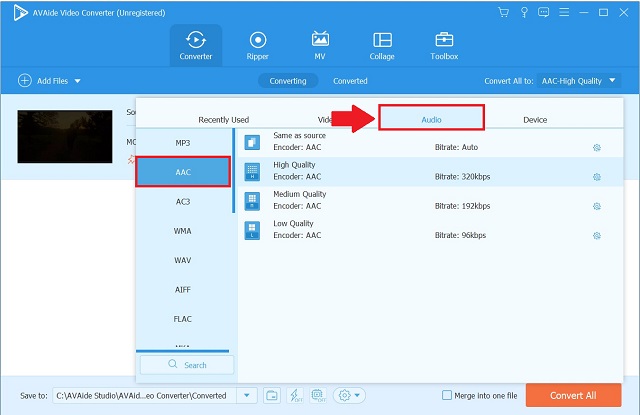Screen dimensions: 640x415
Task: Select the Low Quality preset text
Action: pos(293,224)
